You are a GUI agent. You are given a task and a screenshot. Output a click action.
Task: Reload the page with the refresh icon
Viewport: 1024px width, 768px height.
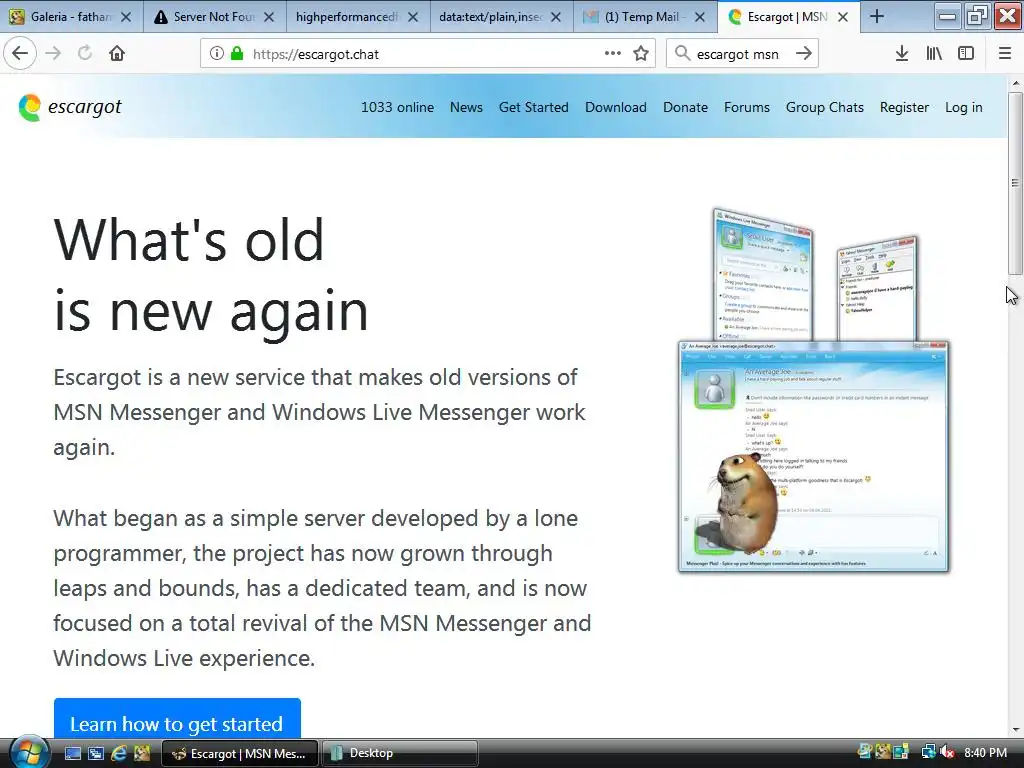tap(85, 54)
